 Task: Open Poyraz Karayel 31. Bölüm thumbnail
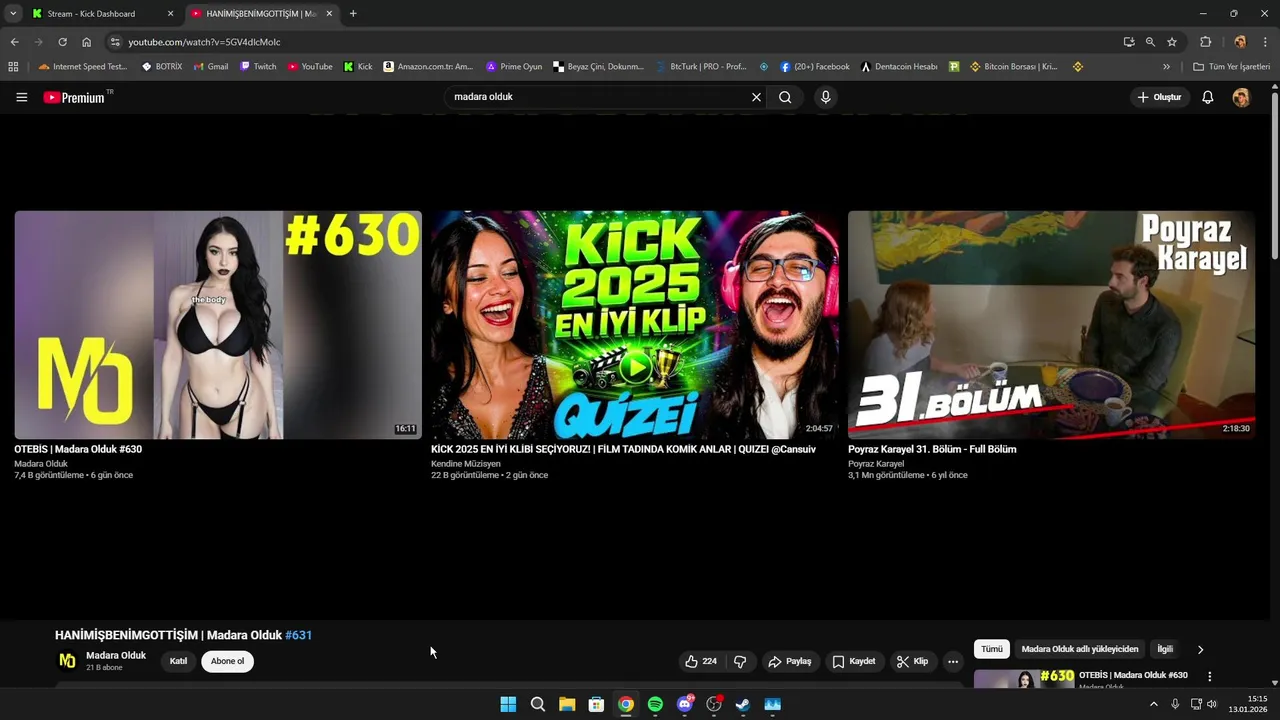point(1051,325)
